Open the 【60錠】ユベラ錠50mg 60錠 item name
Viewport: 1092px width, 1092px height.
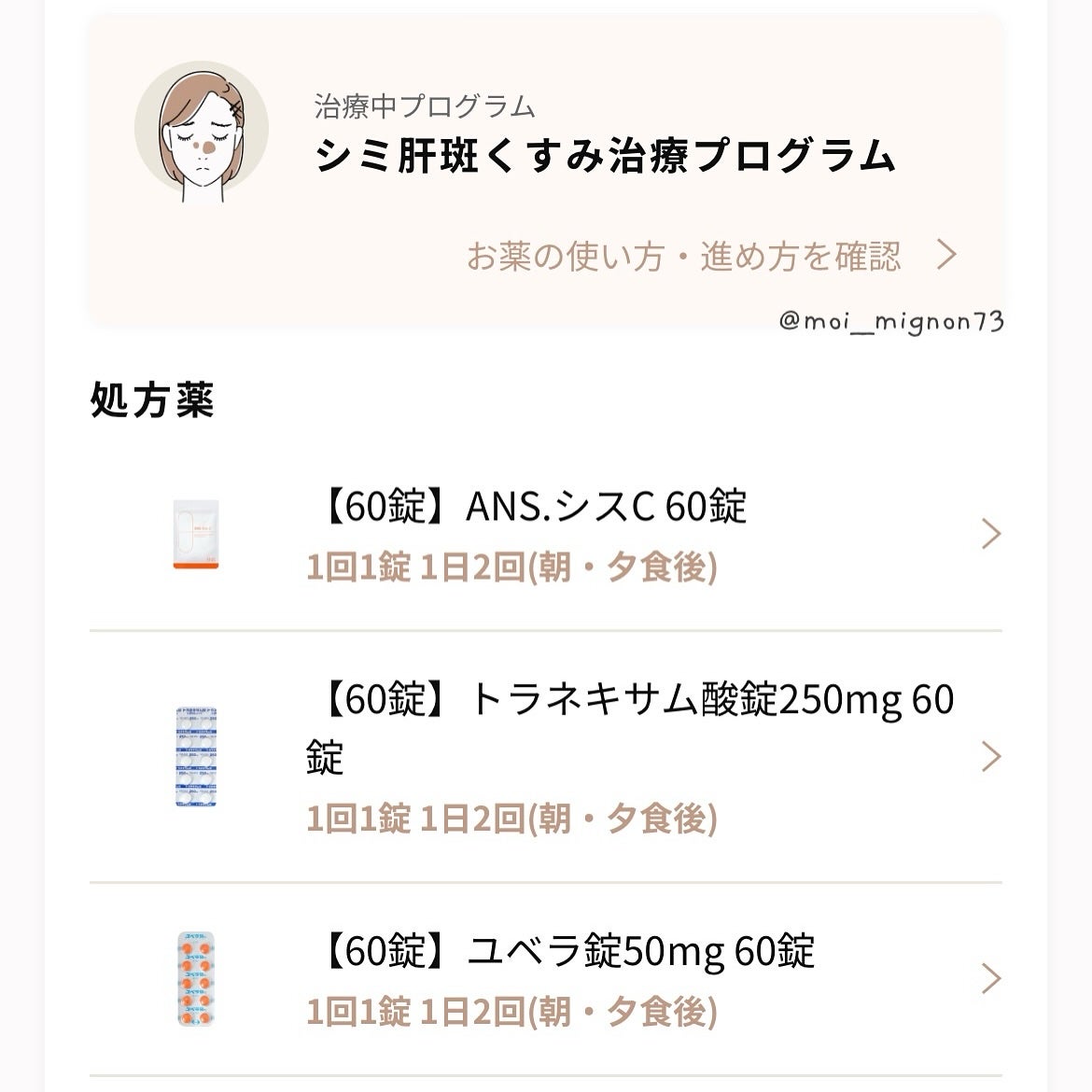point(560,951)
